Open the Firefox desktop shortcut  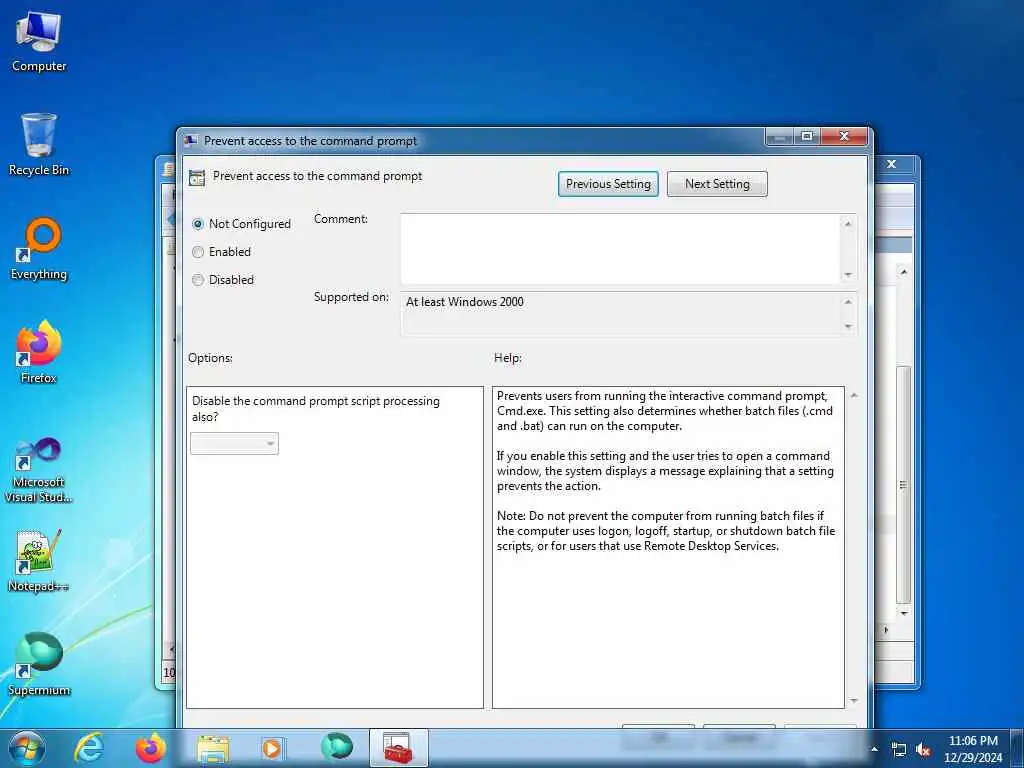(x=39, y=353)
